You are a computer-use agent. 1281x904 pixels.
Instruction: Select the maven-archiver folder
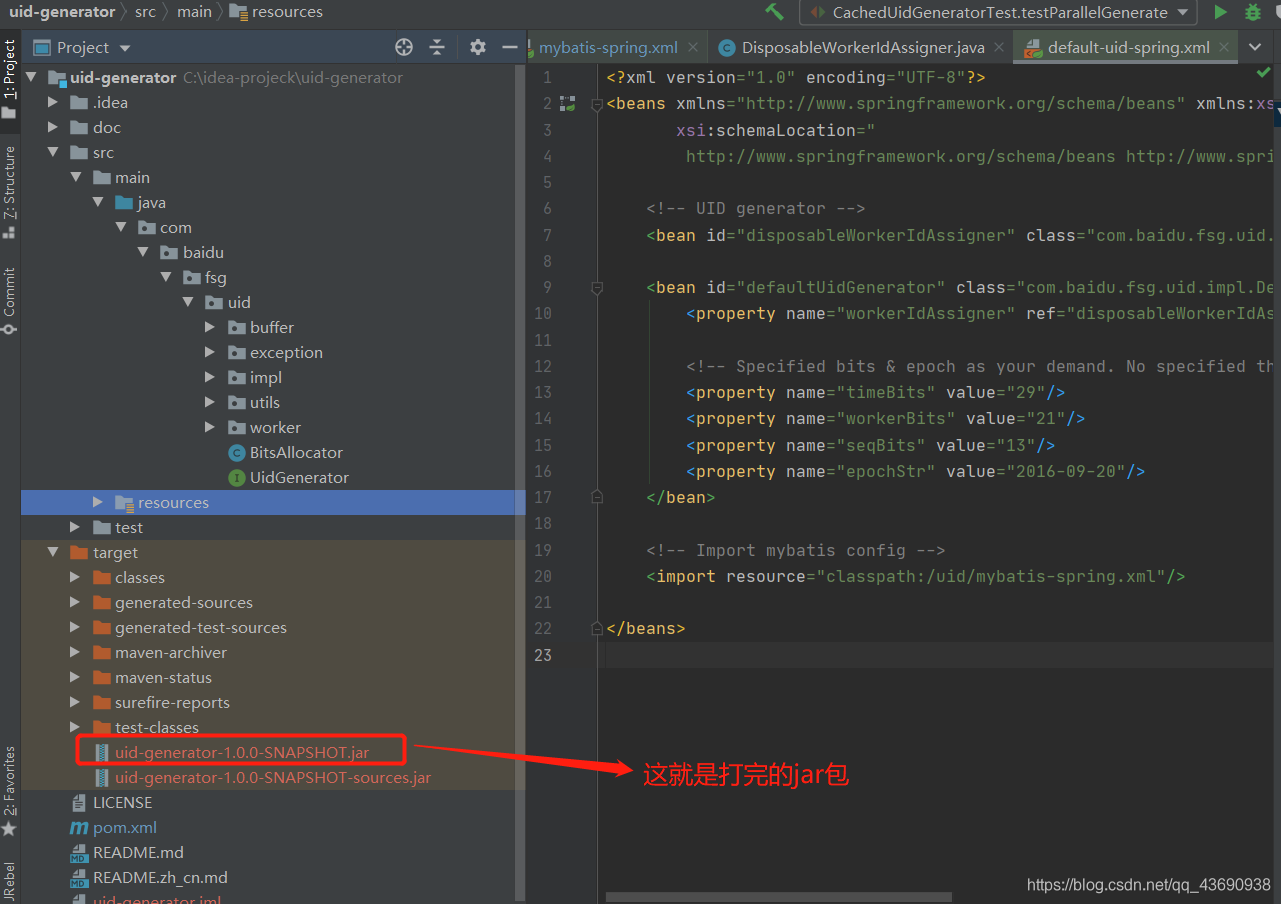coord(159,652)
